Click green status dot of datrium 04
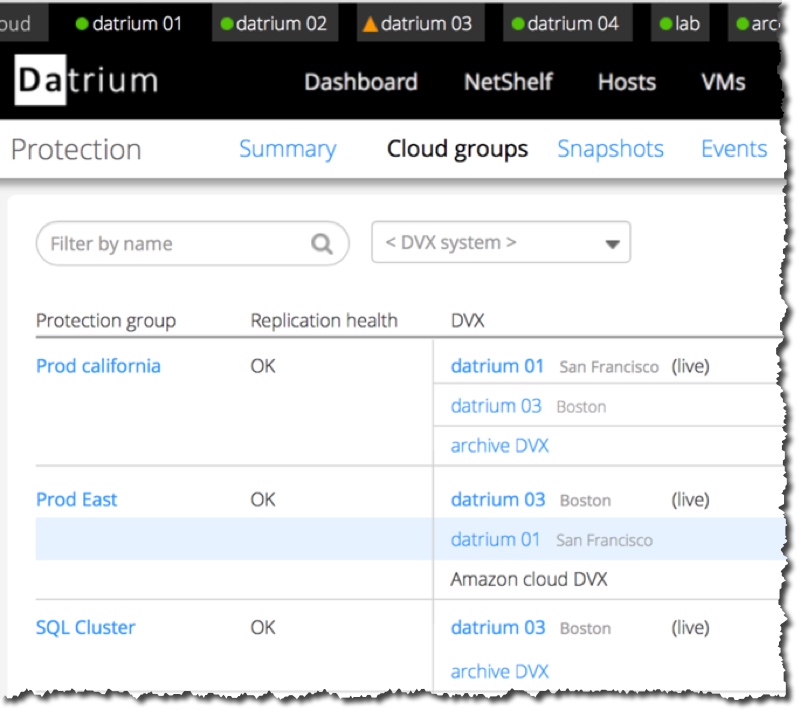The image size is (798, 710). (x=518, y=23)
